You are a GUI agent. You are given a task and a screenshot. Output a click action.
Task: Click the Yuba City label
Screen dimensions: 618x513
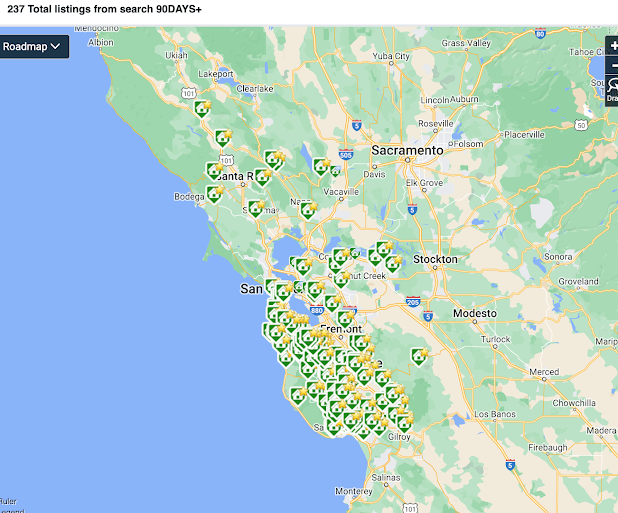click(x=391, y=56)
